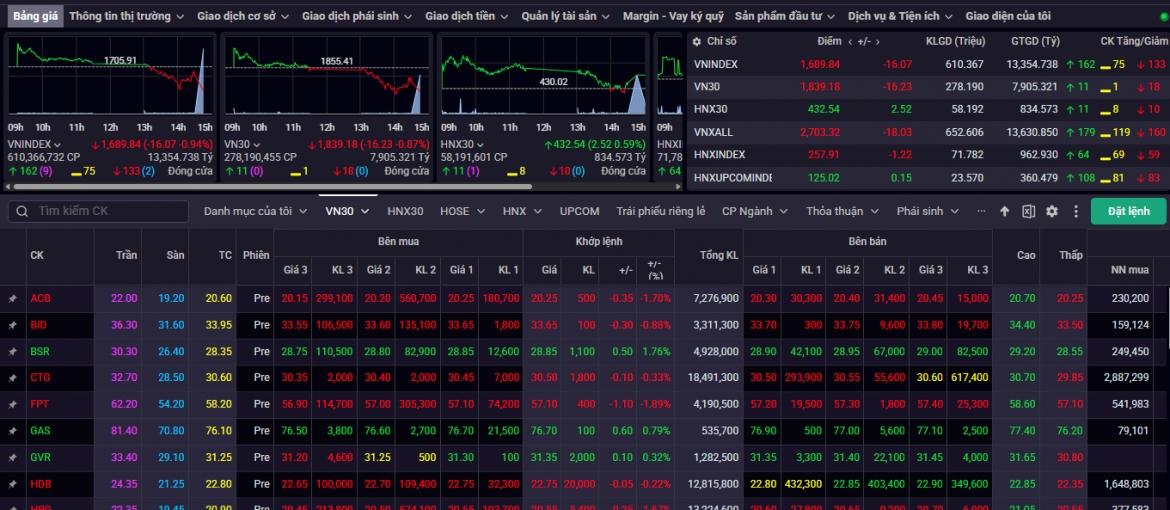Viewport: 1170px width, 510px height.
Task: Open the index list settings gear beside Chỉ số
Action: [697, 42]
